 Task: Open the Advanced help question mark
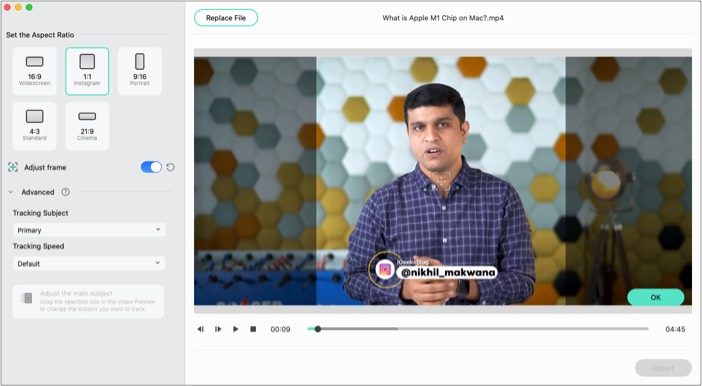65,192
